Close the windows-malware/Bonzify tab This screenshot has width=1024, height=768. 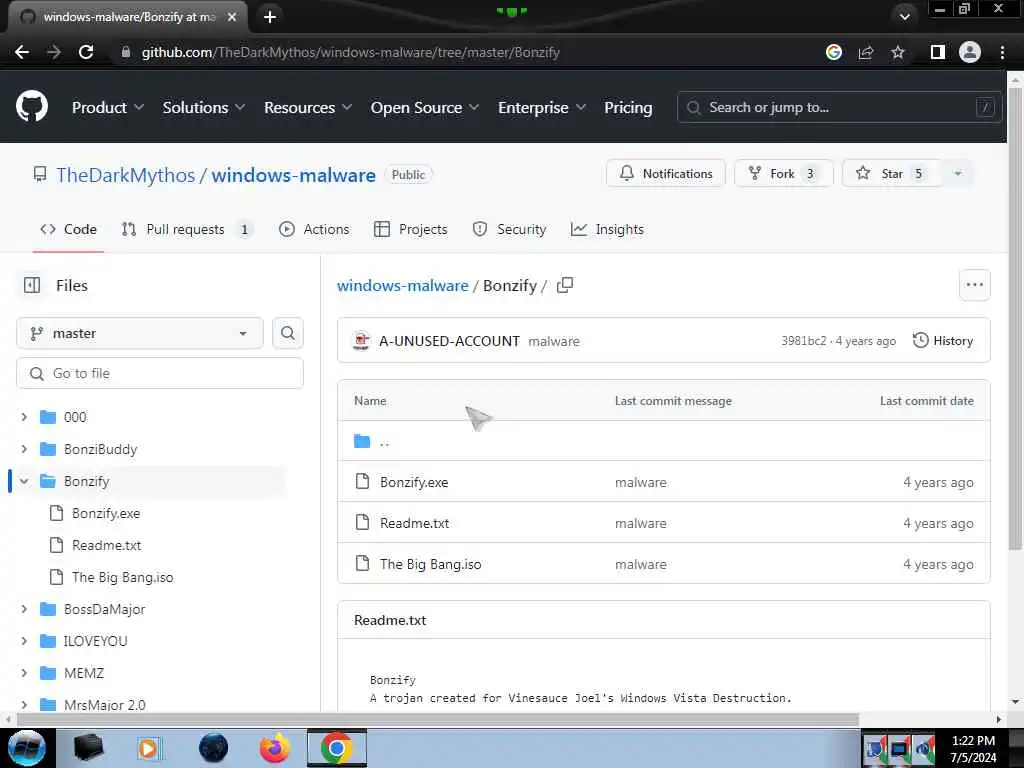pyautogui.click(x=232, y=17)
